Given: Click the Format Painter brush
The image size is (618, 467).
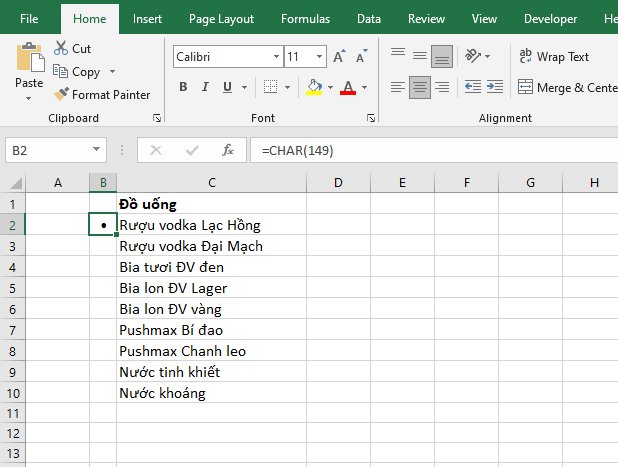Looking at the screenshot, I should pos(61,95).
